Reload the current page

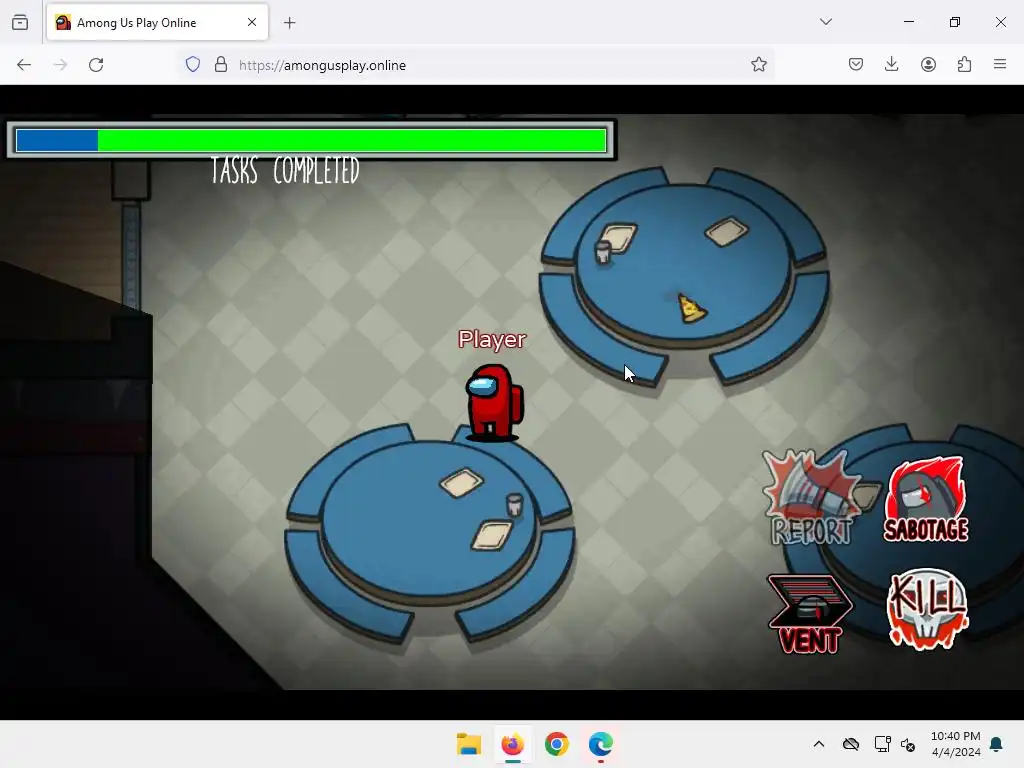coord(96,65)
